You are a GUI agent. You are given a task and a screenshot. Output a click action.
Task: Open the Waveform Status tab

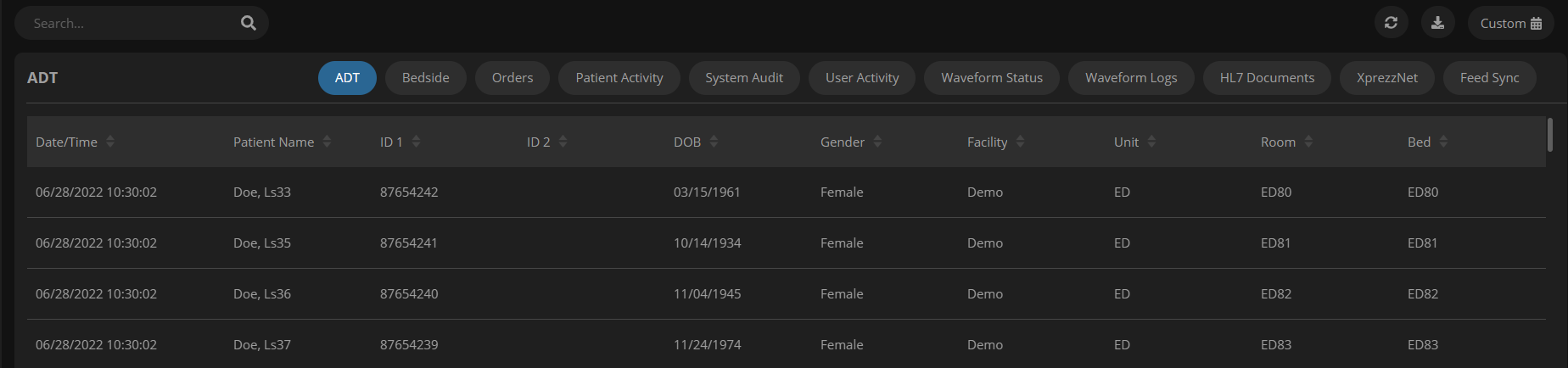tap(992, 78)
